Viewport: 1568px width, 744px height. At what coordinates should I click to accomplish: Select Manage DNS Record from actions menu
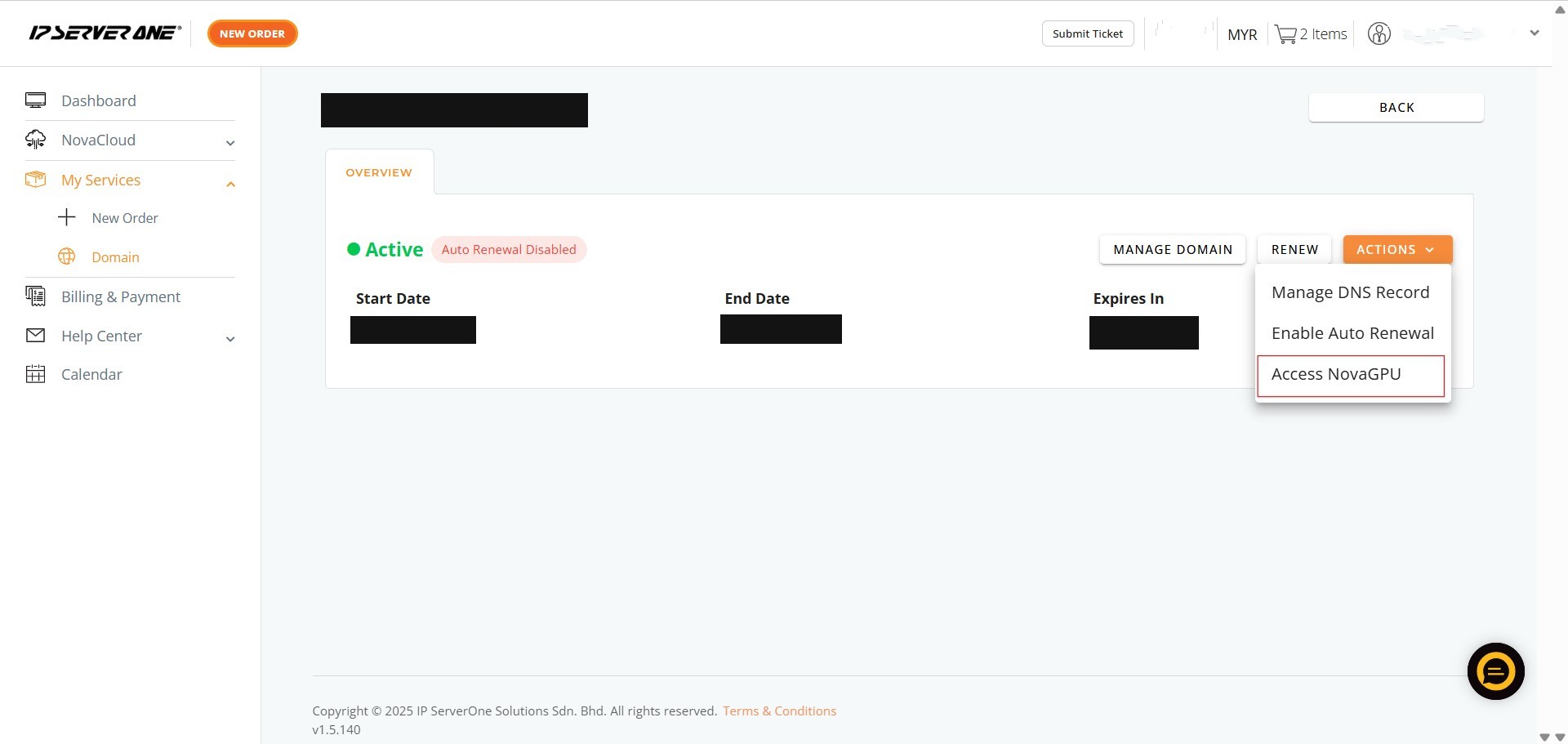pyautogui.click(x=1350, y=292)
